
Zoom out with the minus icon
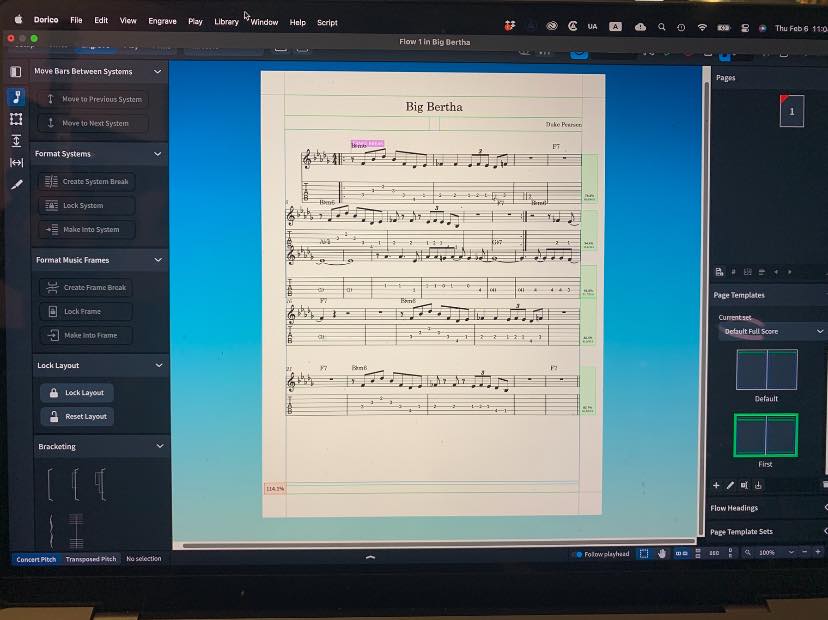pos(805,552)
